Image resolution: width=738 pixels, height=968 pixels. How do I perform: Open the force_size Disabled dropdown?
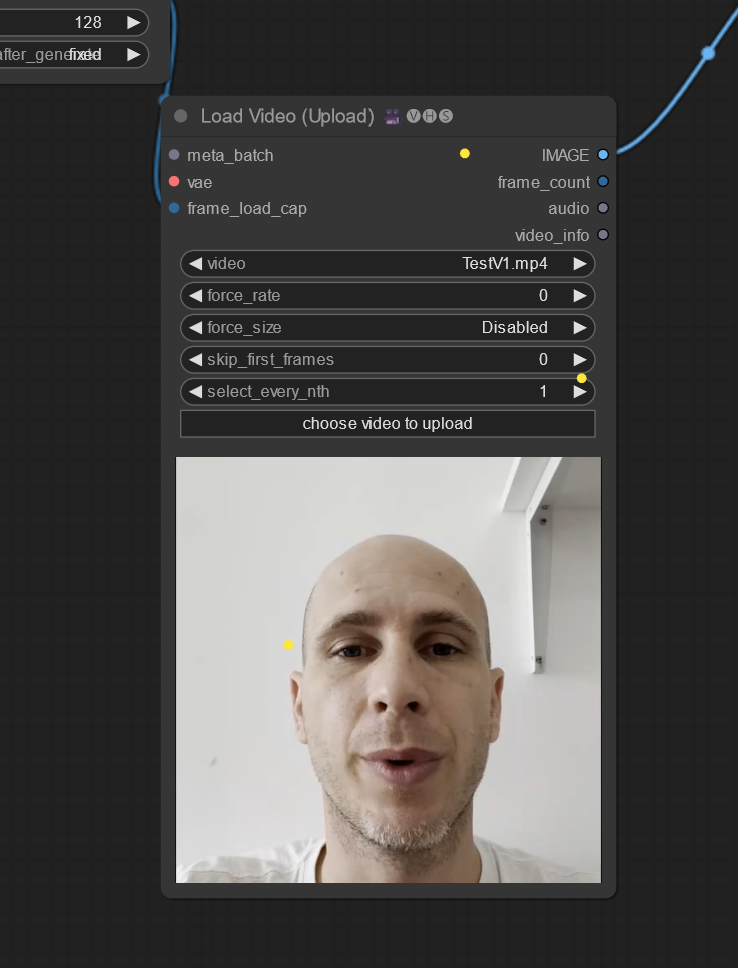388,328
